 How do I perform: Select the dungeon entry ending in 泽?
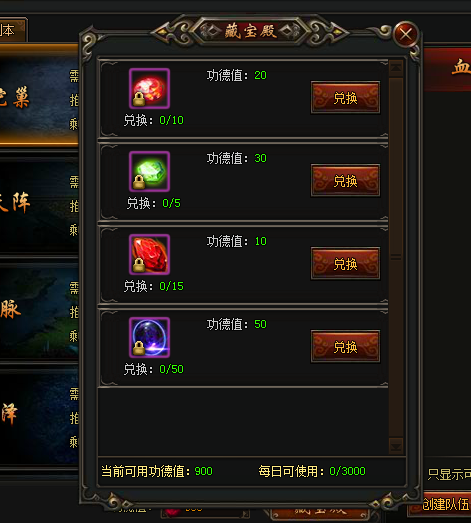39,414
